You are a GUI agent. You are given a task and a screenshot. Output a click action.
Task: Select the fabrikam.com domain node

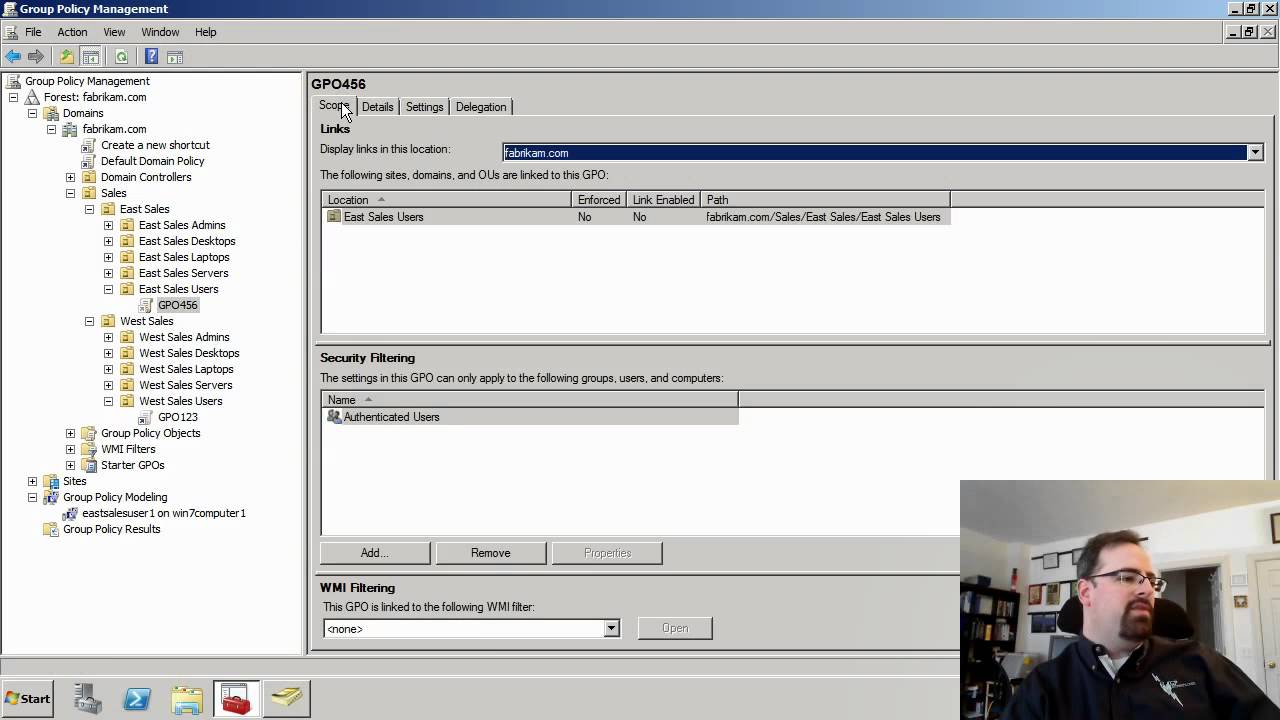coord(114,129)
